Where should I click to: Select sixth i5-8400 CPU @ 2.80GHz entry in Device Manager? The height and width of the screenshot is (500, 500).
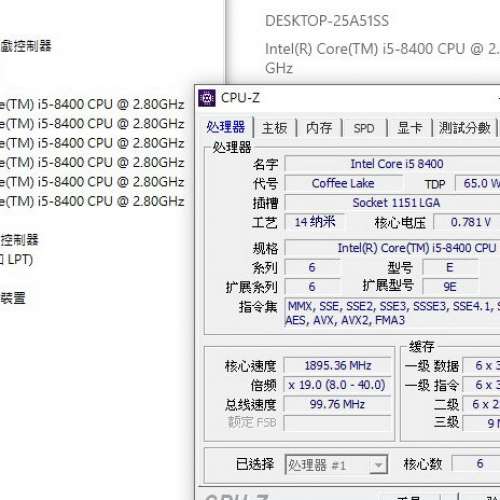92,201
